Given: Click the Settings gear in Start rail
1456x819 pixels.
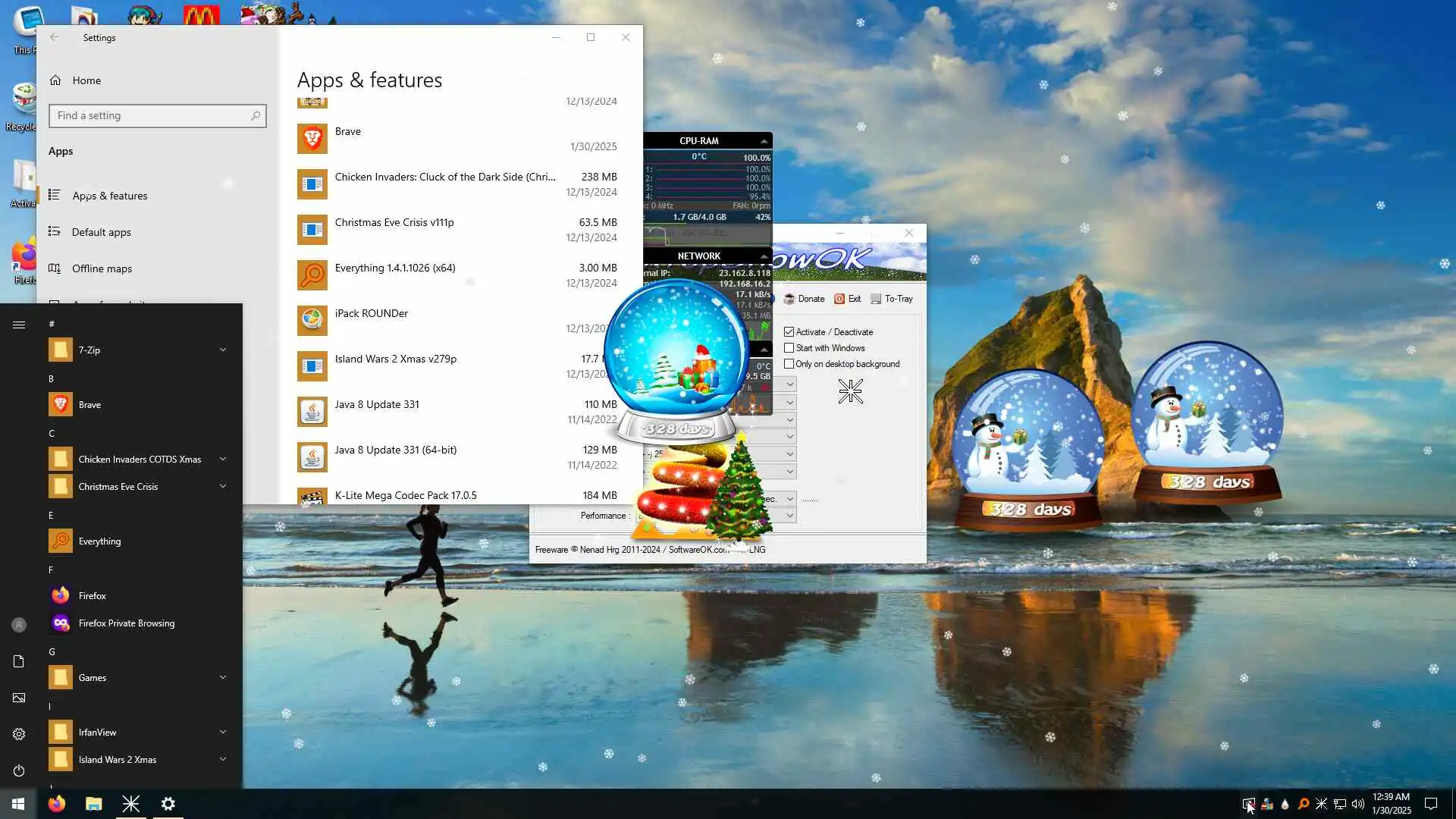Looking at the screenshot, I should pos(19,734).
